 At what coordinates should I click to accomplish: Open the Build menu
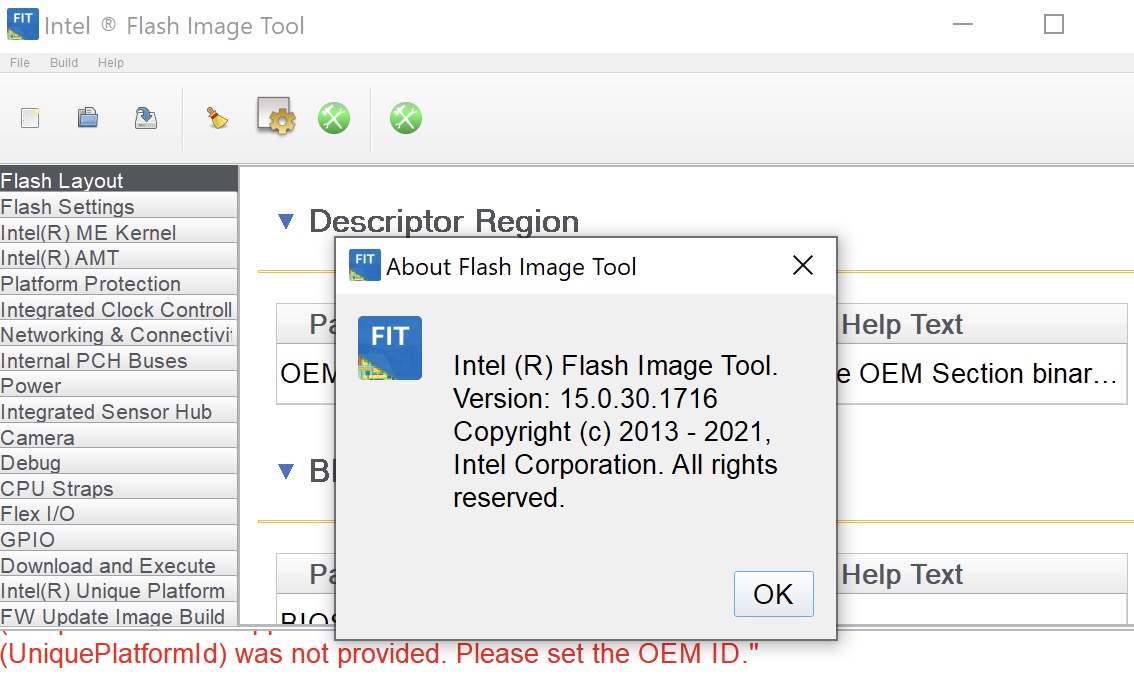pyautogui.click(x=64, y=63)
